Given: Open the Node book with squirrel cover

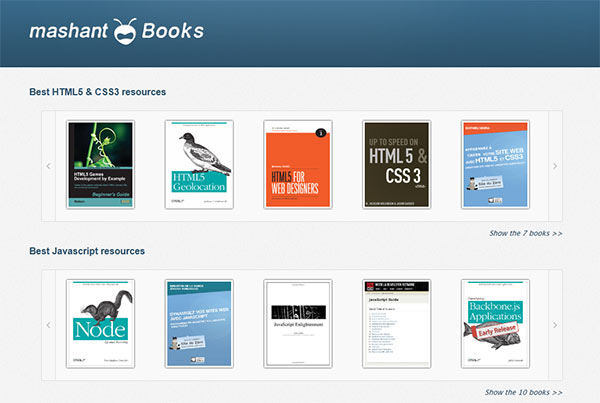Looking at the screenshot, I should (101, 324).
